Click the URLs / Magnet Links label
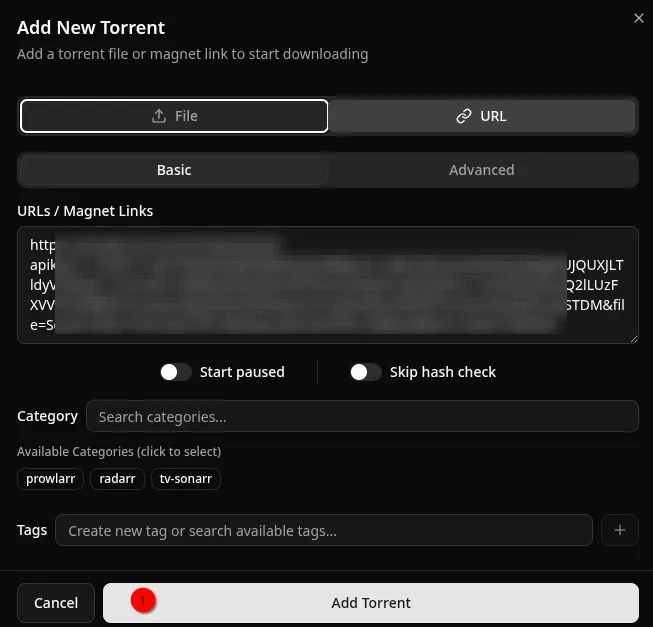 [x=85, y=211]
